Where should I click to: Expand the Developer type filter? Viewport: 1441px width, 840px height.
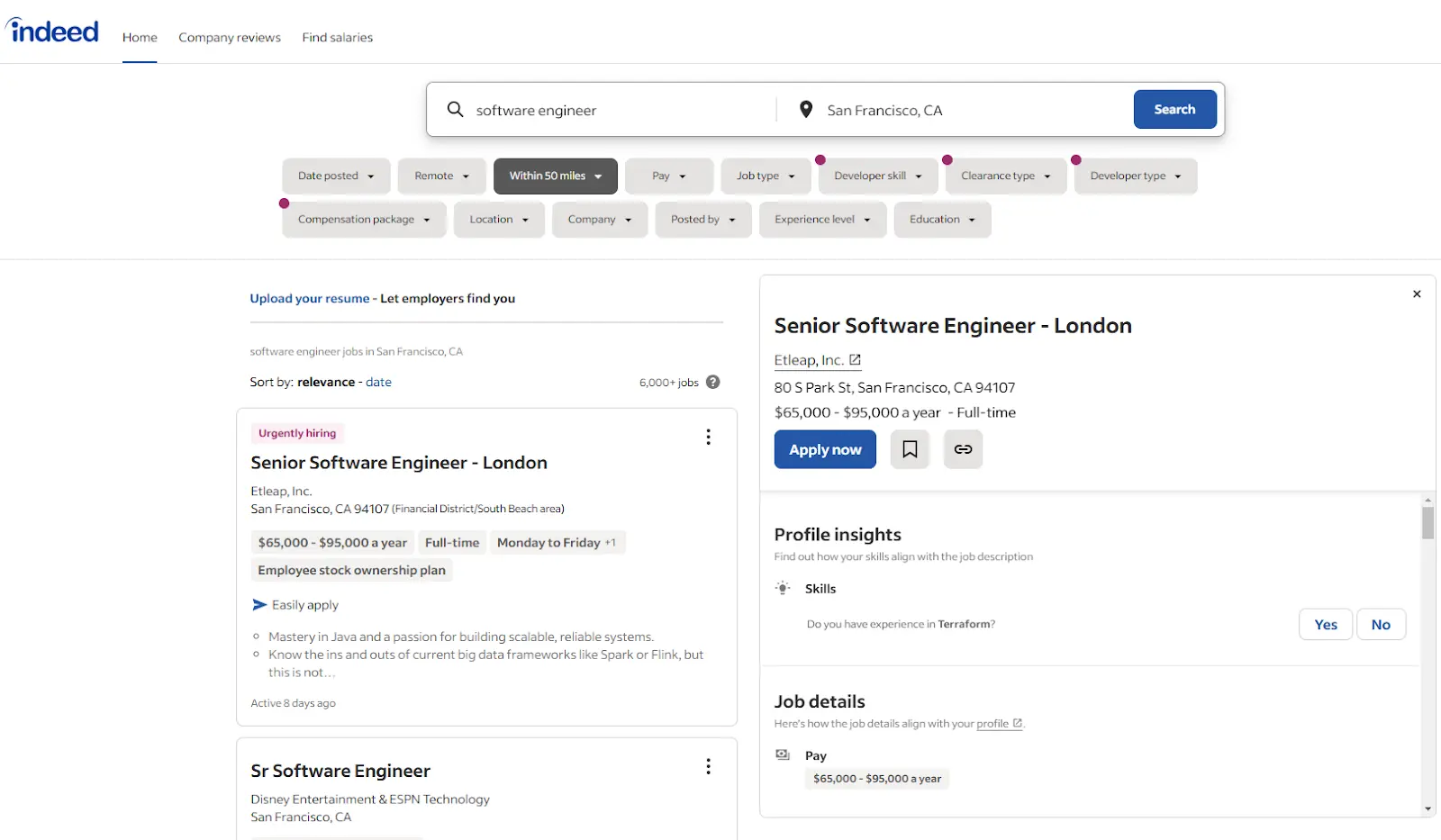pyautogui.click(x=1136, y=176)
